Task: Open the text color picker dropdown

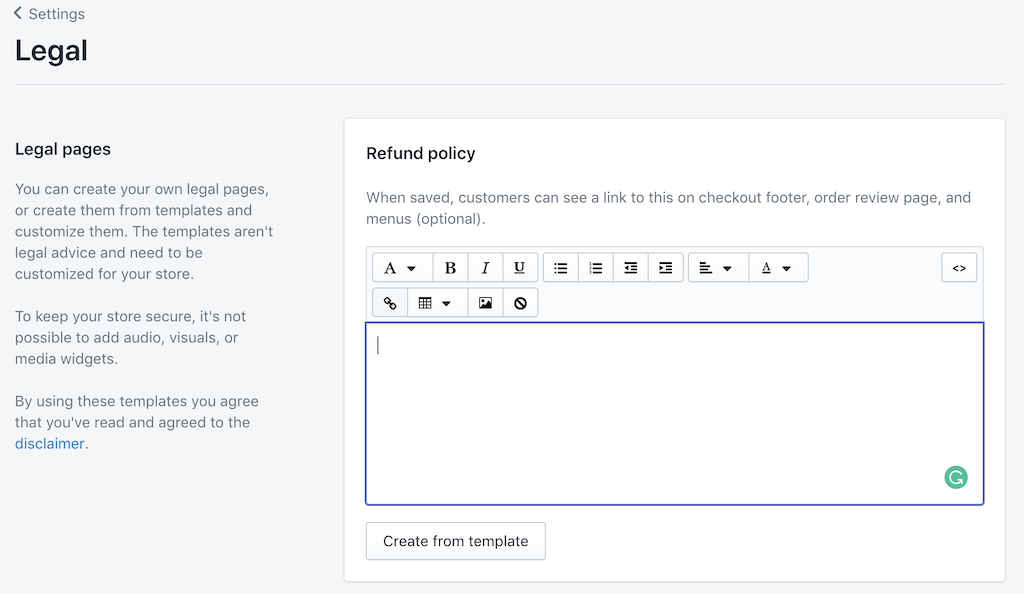Action: tap(777, 268)
